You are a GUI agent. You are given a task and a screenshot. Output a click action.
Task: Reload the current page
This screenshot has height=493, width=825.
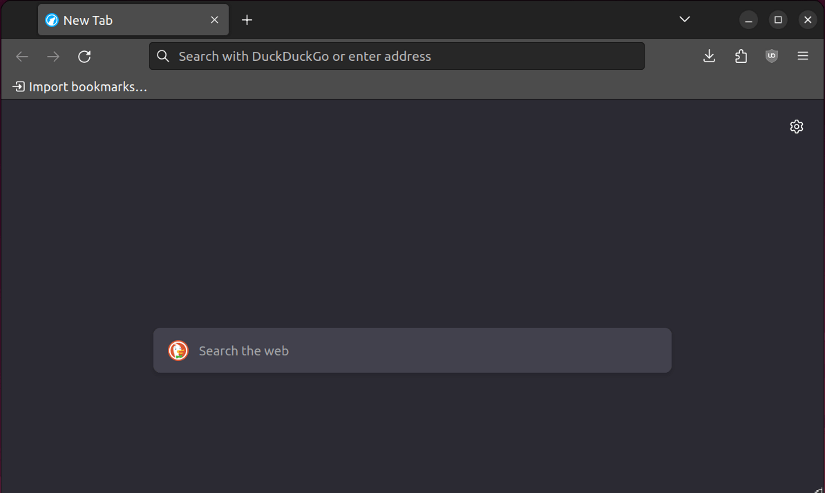click(84, 56)
